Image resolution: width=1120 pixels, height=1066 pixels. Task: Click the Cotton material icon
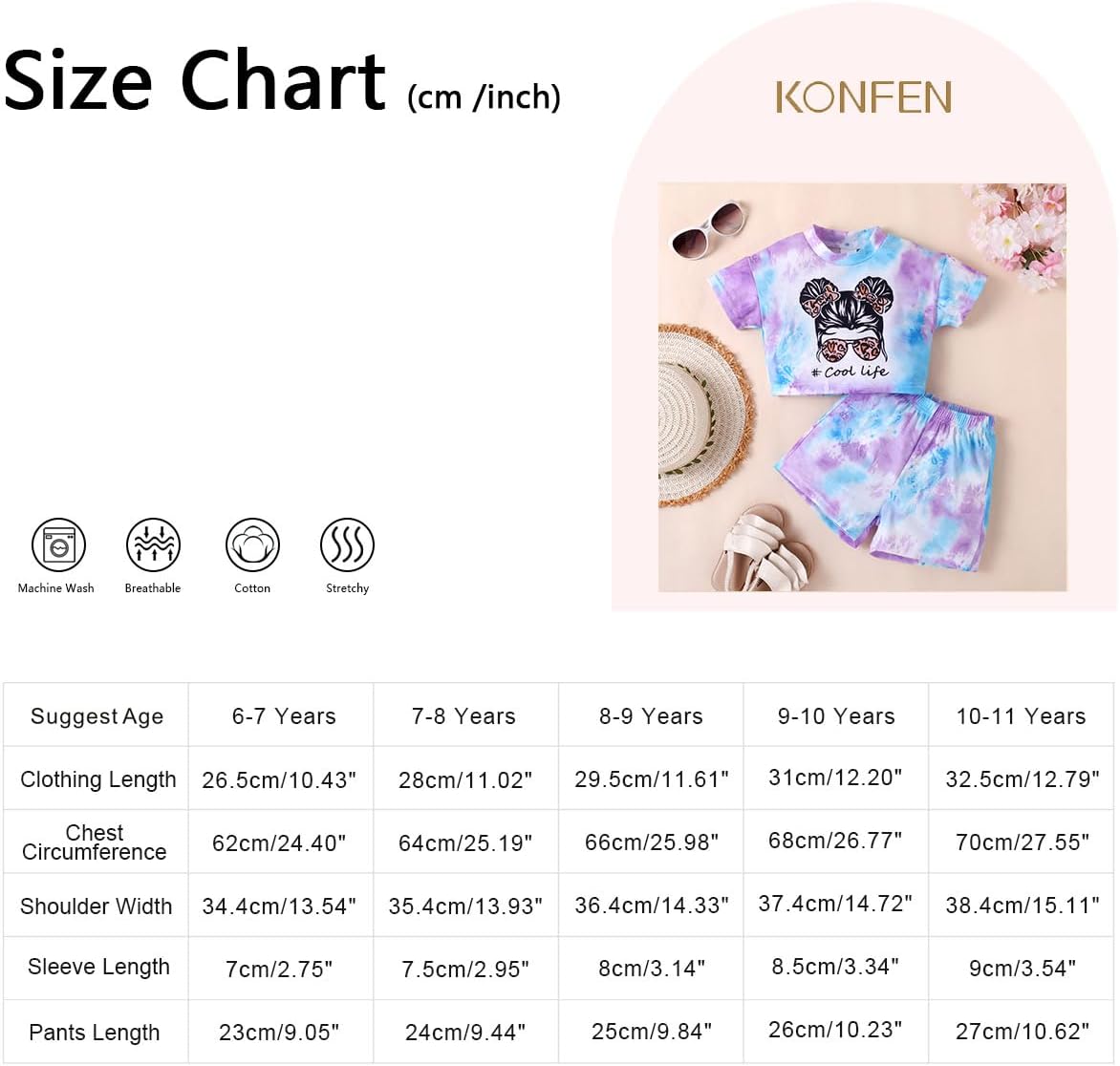[x=252, y=546]
